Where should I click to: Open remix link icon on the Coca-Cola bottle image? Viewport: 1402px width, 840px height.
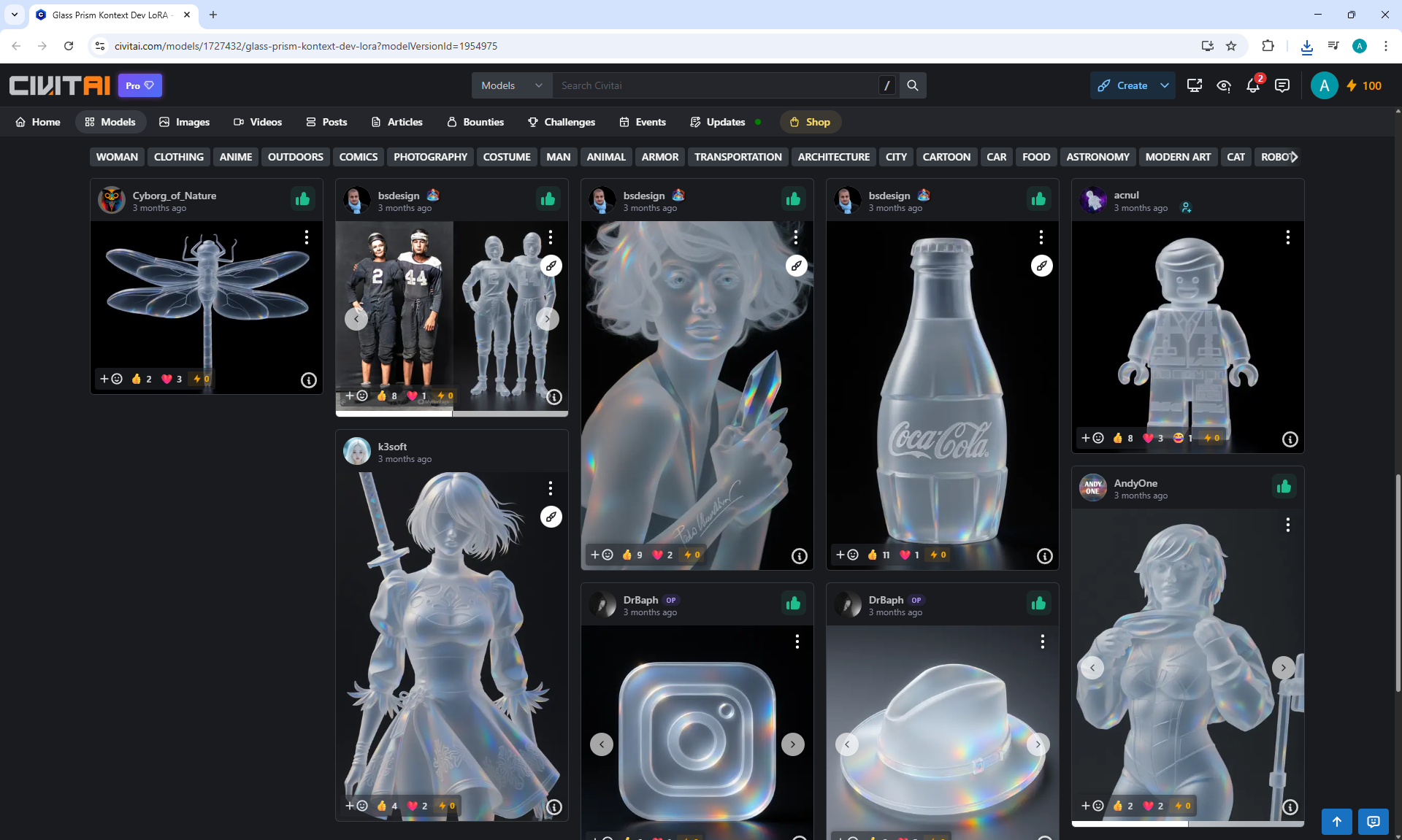point(1041,266)
